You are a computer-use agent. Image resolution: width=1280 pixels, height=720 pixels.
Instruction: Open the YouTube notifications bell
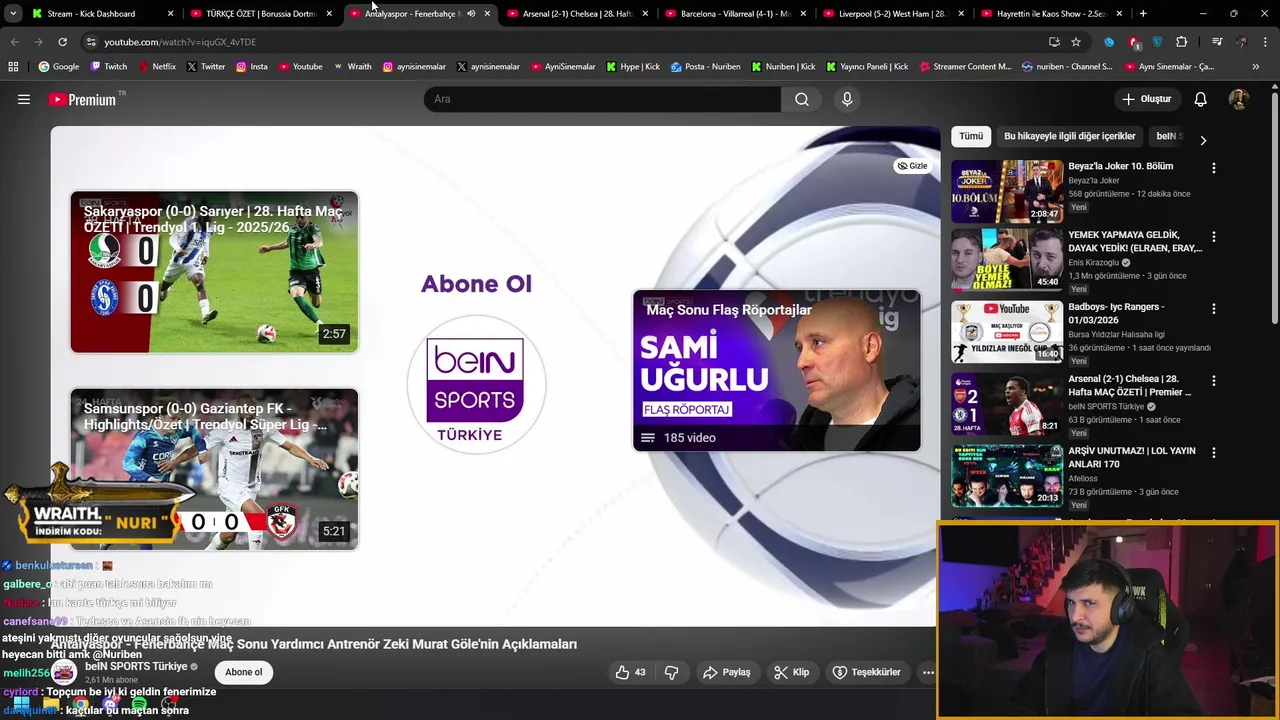click(x=1201, y=99)
